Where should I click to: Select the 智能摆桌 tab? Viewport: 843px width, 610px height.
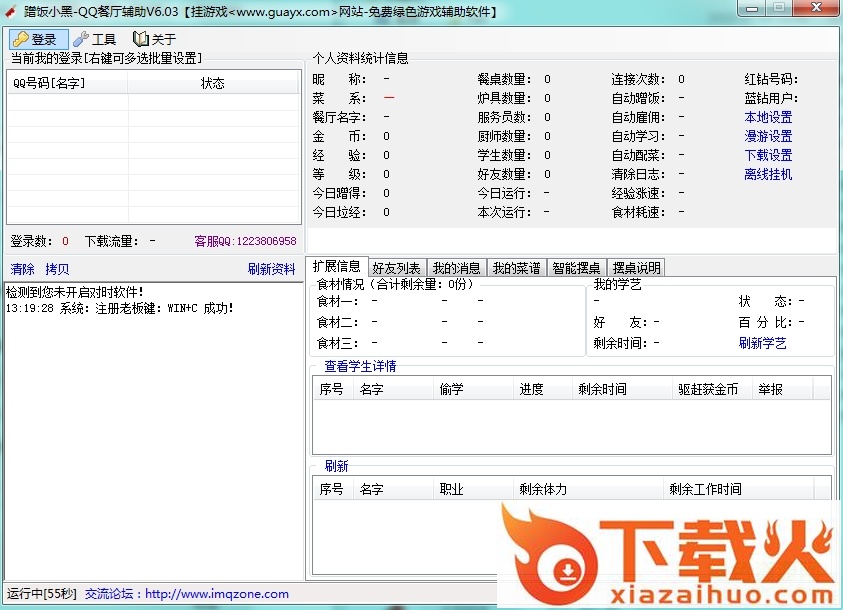point(576,268)
